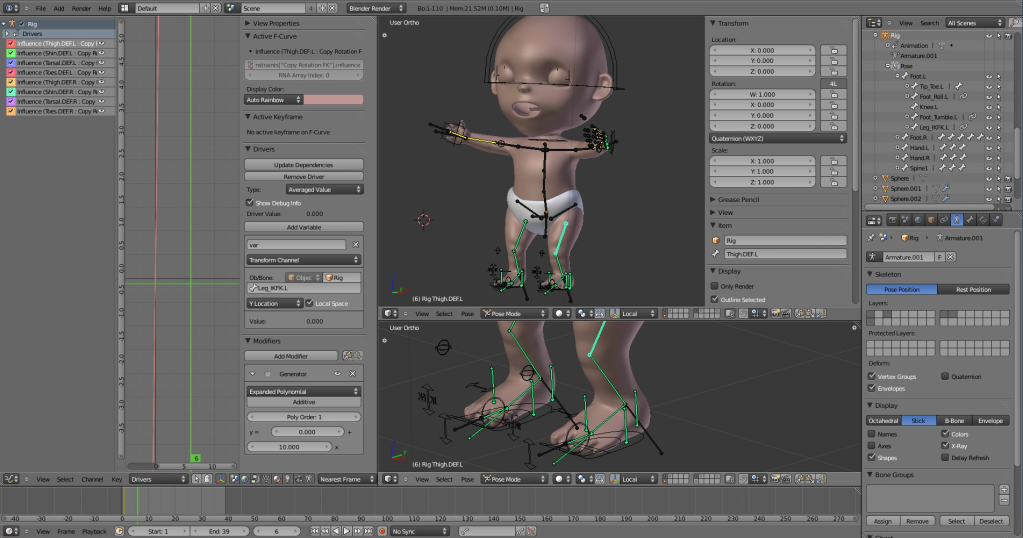Screen dimensions: 1023x538
Task: Open 'Expanded Polynomial' mode dropdown
Action: pos(304,391)
